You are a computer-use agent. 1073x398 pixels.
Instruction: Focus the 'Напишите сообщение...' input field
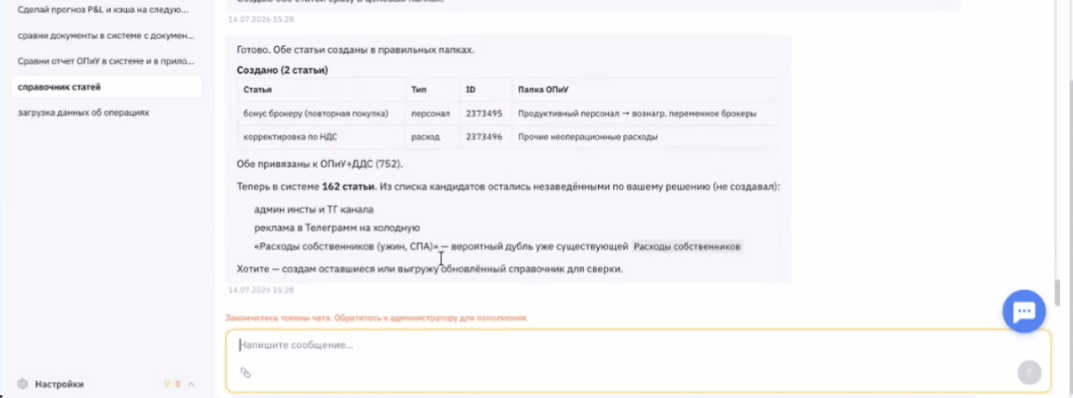coord(638,345)
